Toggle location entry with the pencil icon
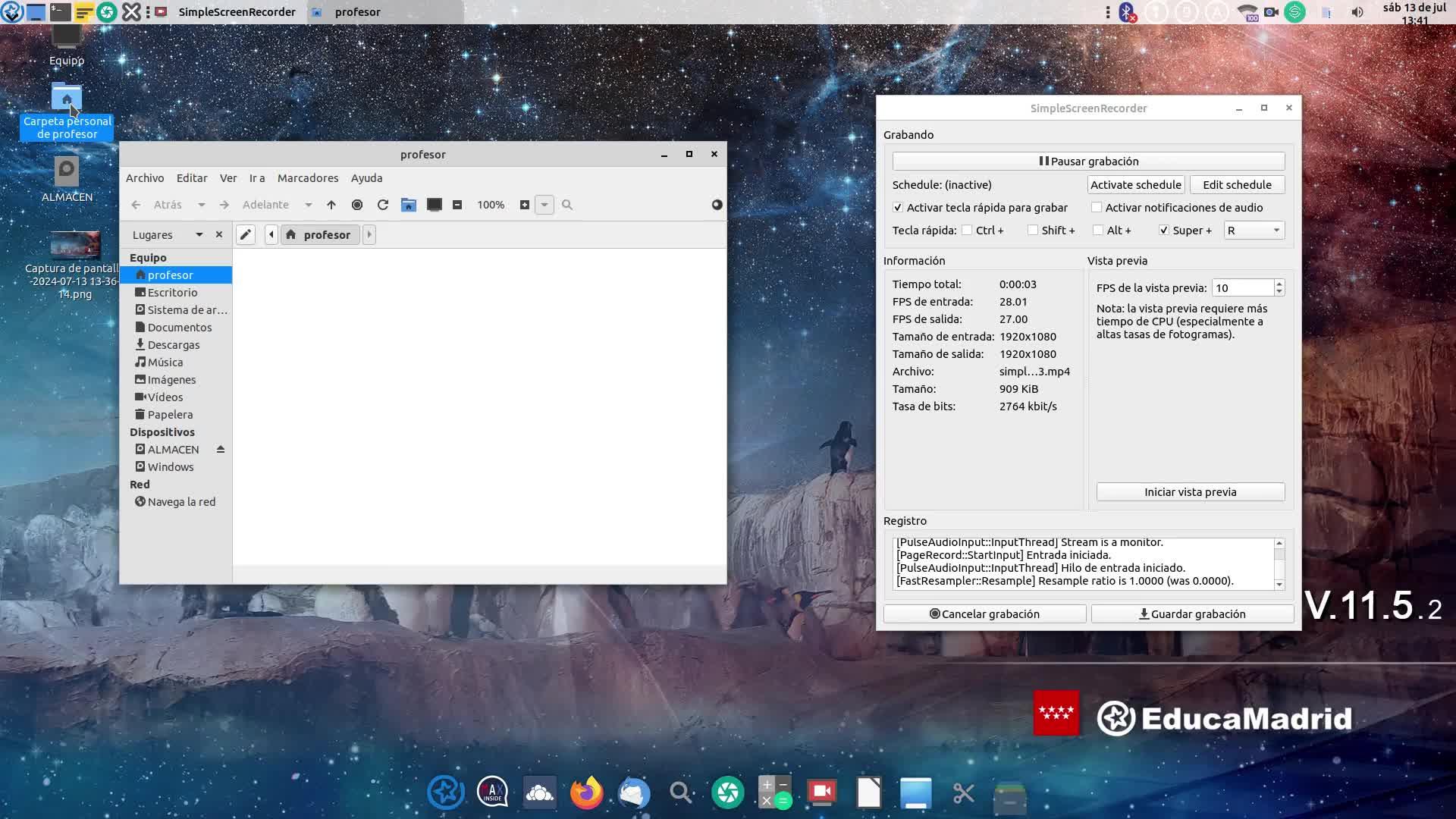1456x819 pixels. click(x=245, y=235)
